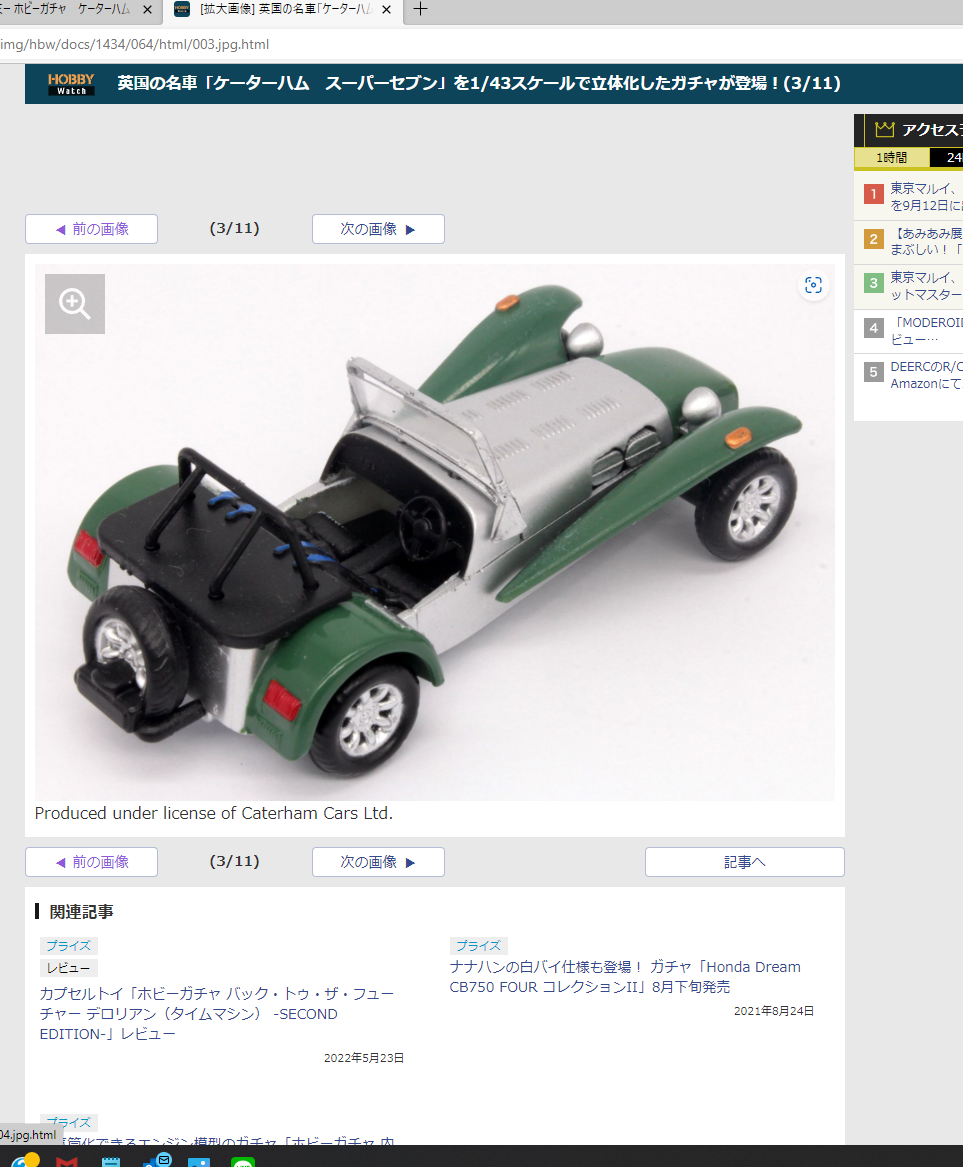
Task: Open ranking item 【あみあみ展
Action: click(x=927, y=241)
